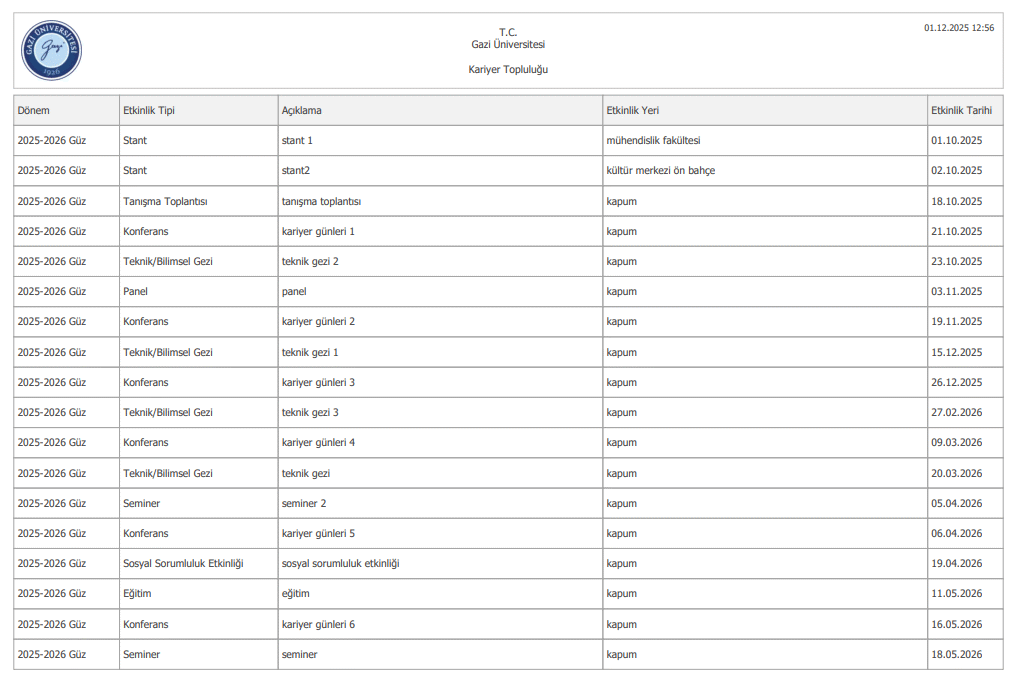Click the Dönem column header
Image resolution: width=1015 pixels, height=686 pixels.
[x=33, y=111]
